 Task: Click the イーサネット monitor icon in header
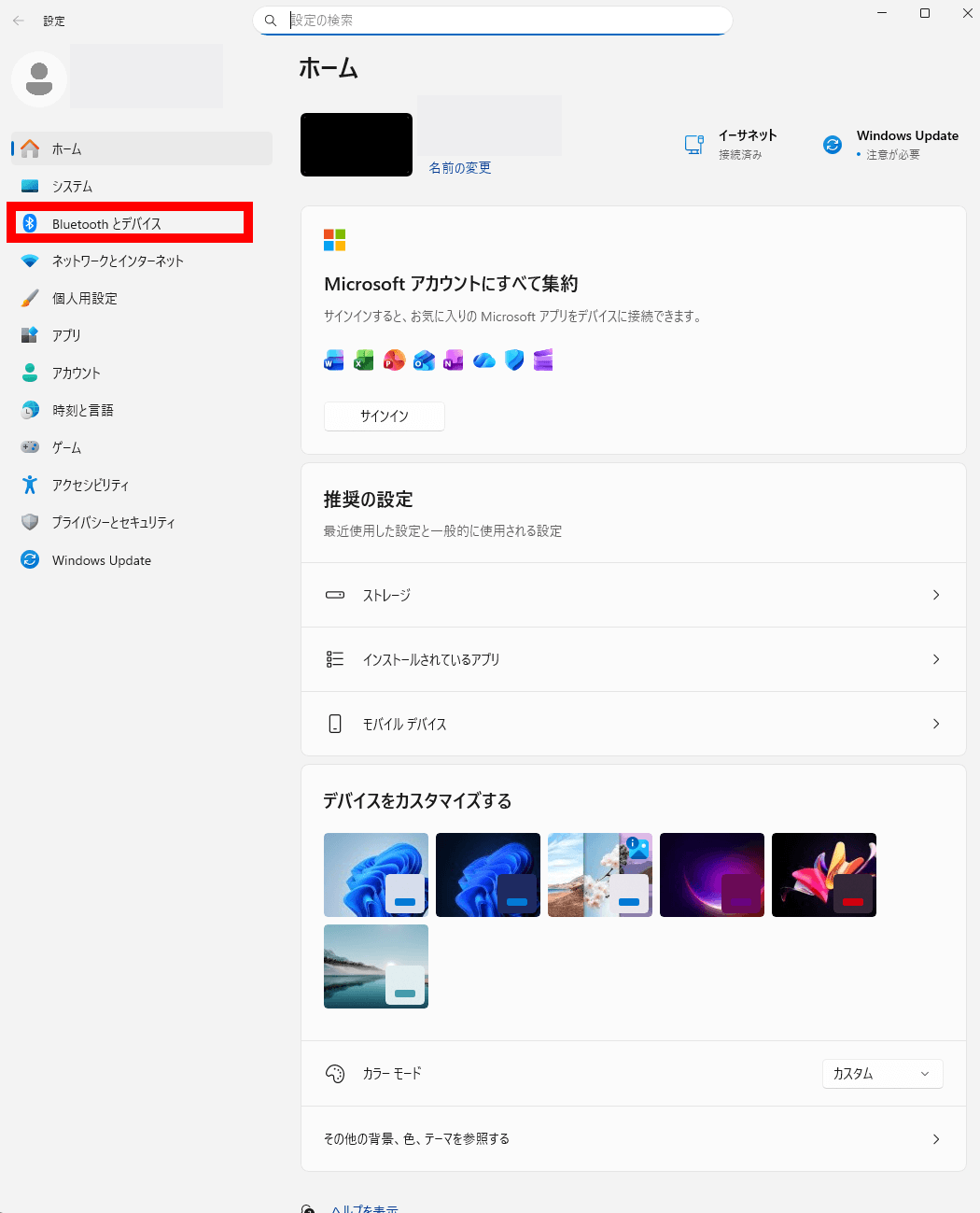pyautogui.click(x=694, y=144)
